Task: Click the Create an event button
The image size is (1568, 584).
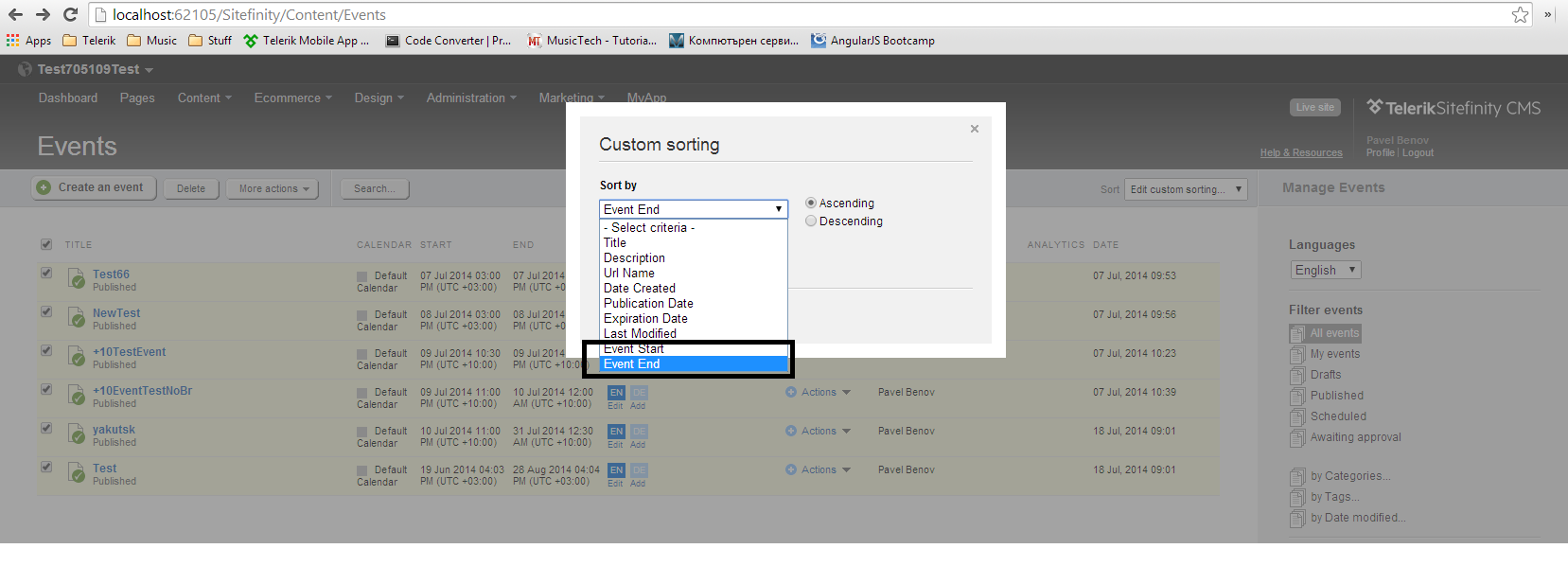Action: [x=91, y=188]
